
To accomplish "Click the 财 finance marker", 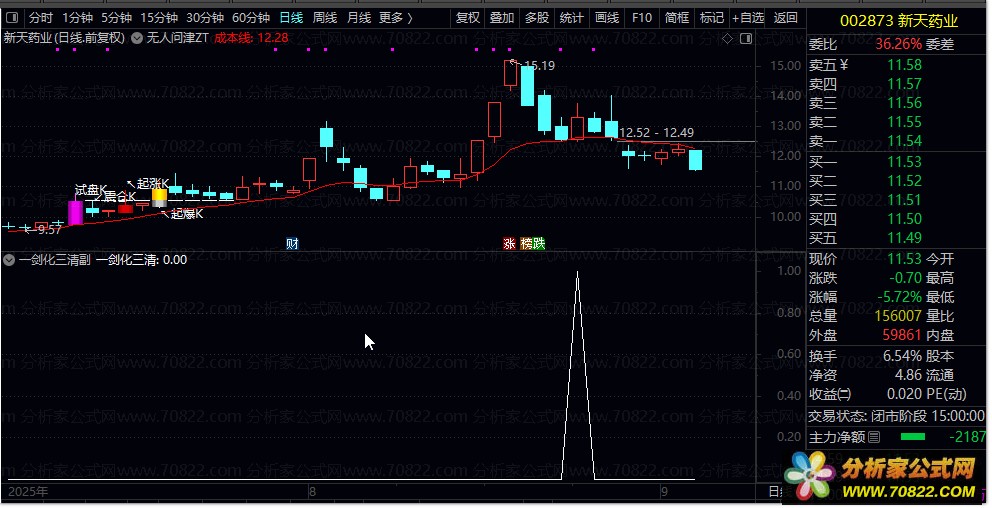I will point(292,244).
